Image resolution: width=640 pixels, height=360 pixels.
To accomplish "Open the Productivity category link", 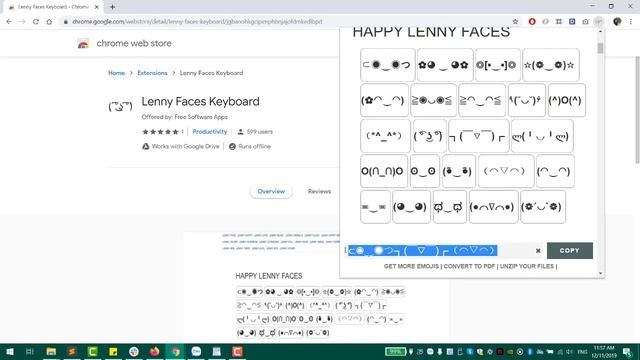I will [210, 131].
